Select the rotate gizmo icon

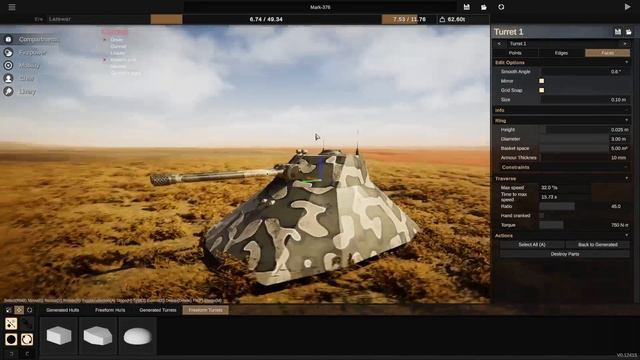(29, 310)
